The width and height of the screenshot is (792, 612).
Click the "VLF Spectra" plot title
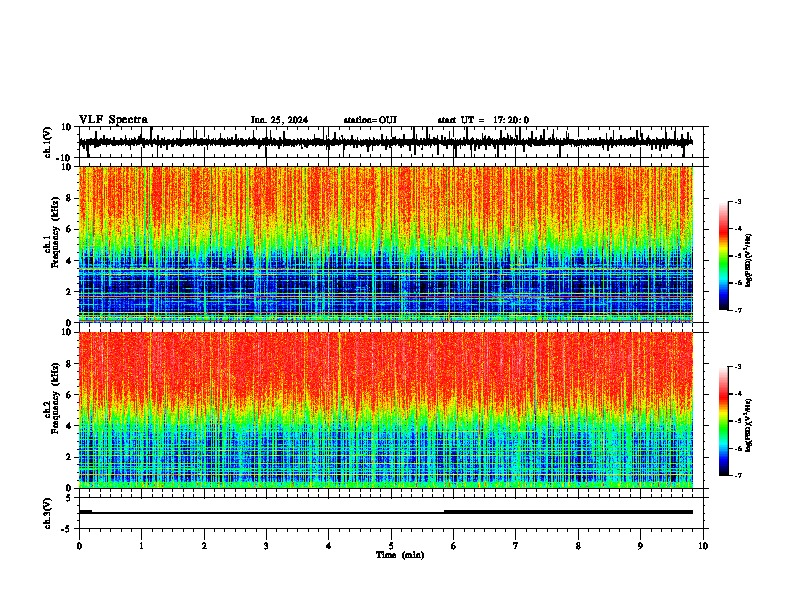[113, 120]
